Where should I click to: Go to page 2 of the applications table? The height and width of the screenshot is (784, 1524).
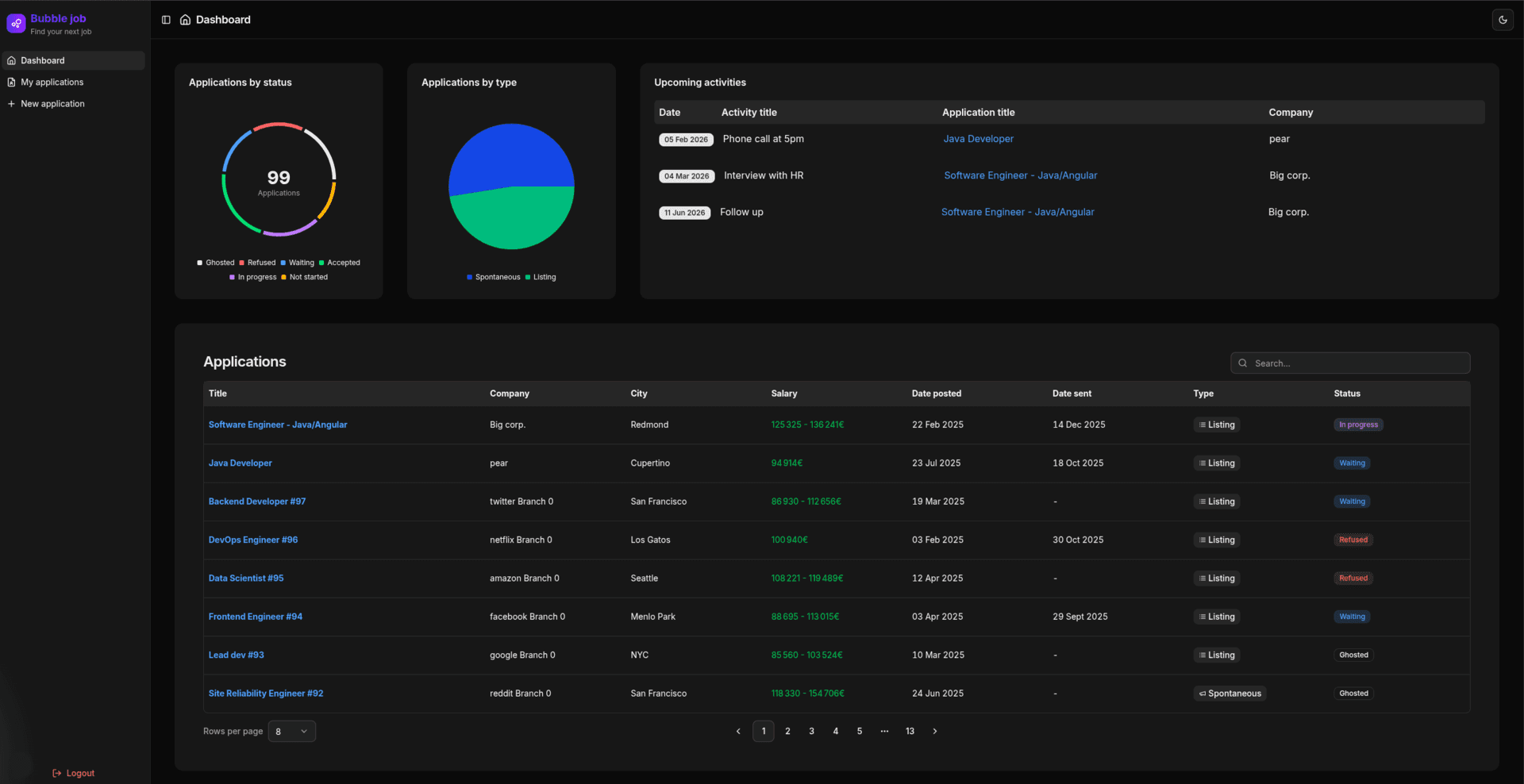coord(787,732)
